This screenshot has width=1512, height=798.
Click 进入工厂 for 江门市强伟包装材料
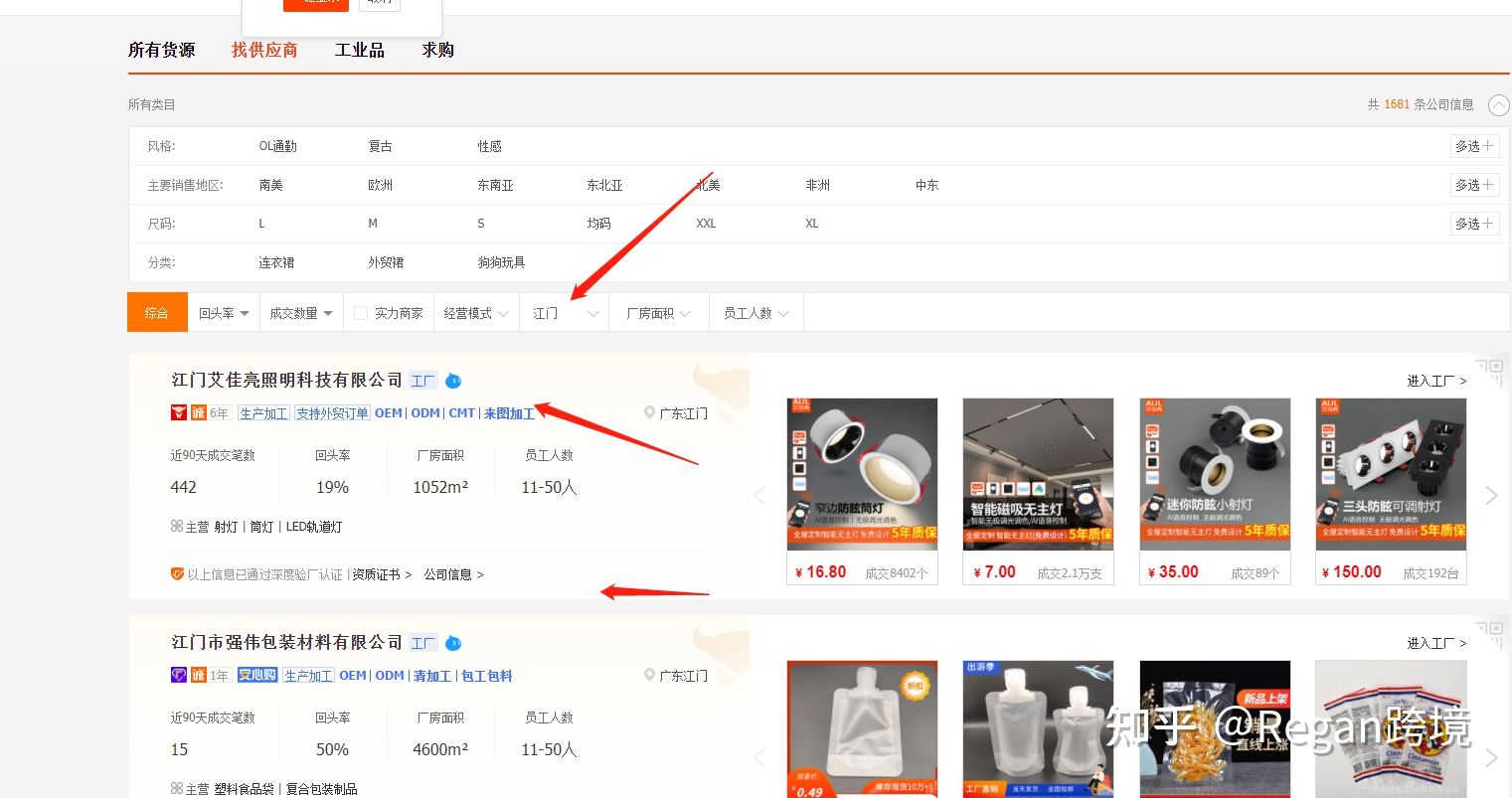[x=1436, y=643]
